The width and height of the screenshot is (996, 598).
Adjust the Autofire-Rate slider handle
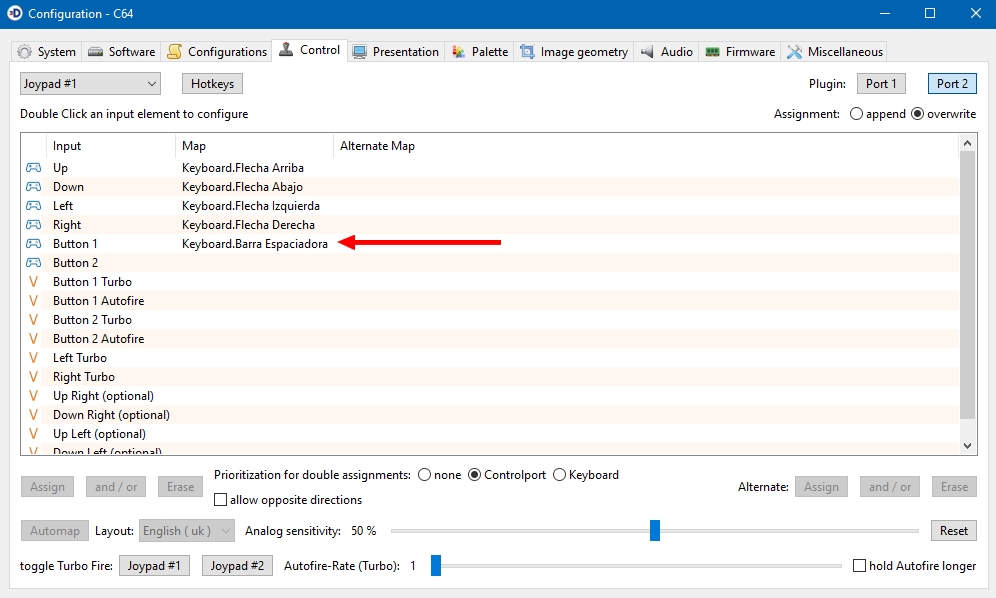click(436, 566)
